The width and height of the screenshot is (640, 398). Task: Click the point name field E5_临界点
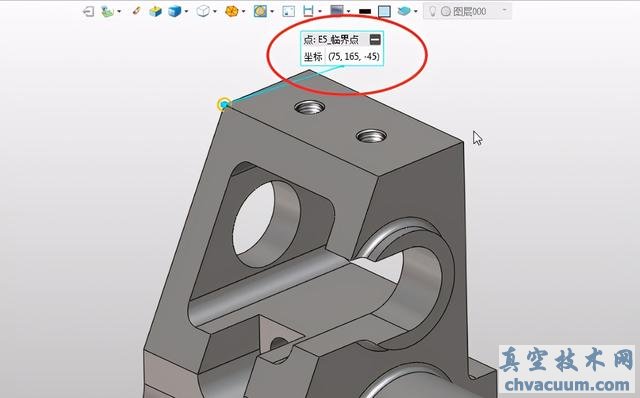(338, 40)
